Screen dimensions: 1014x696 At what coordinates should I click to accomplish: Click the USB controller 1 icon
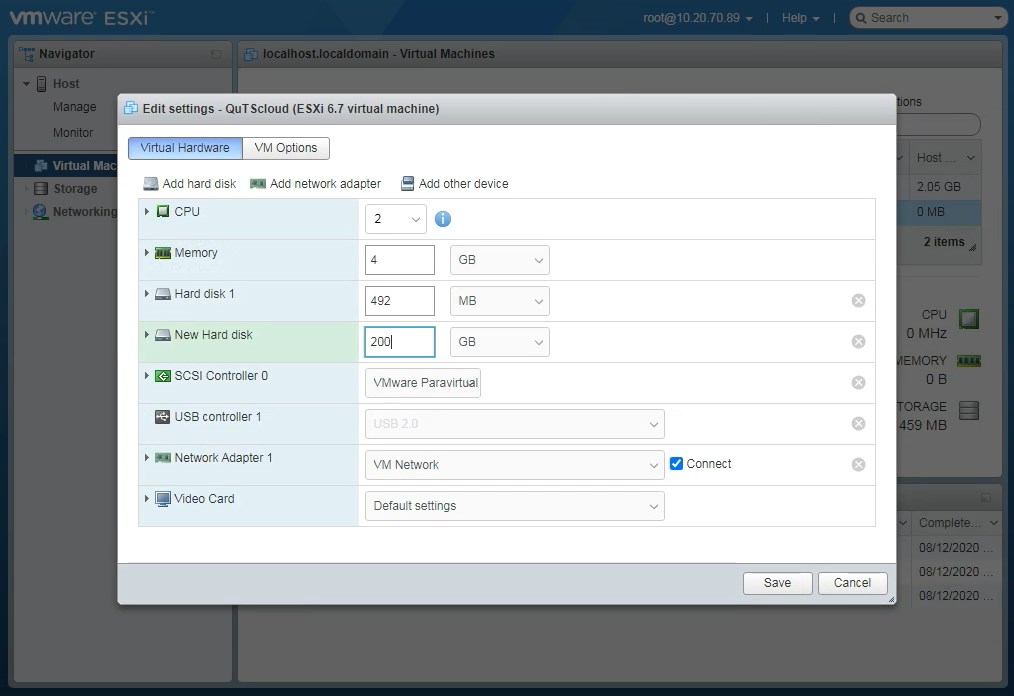point(162,417)
